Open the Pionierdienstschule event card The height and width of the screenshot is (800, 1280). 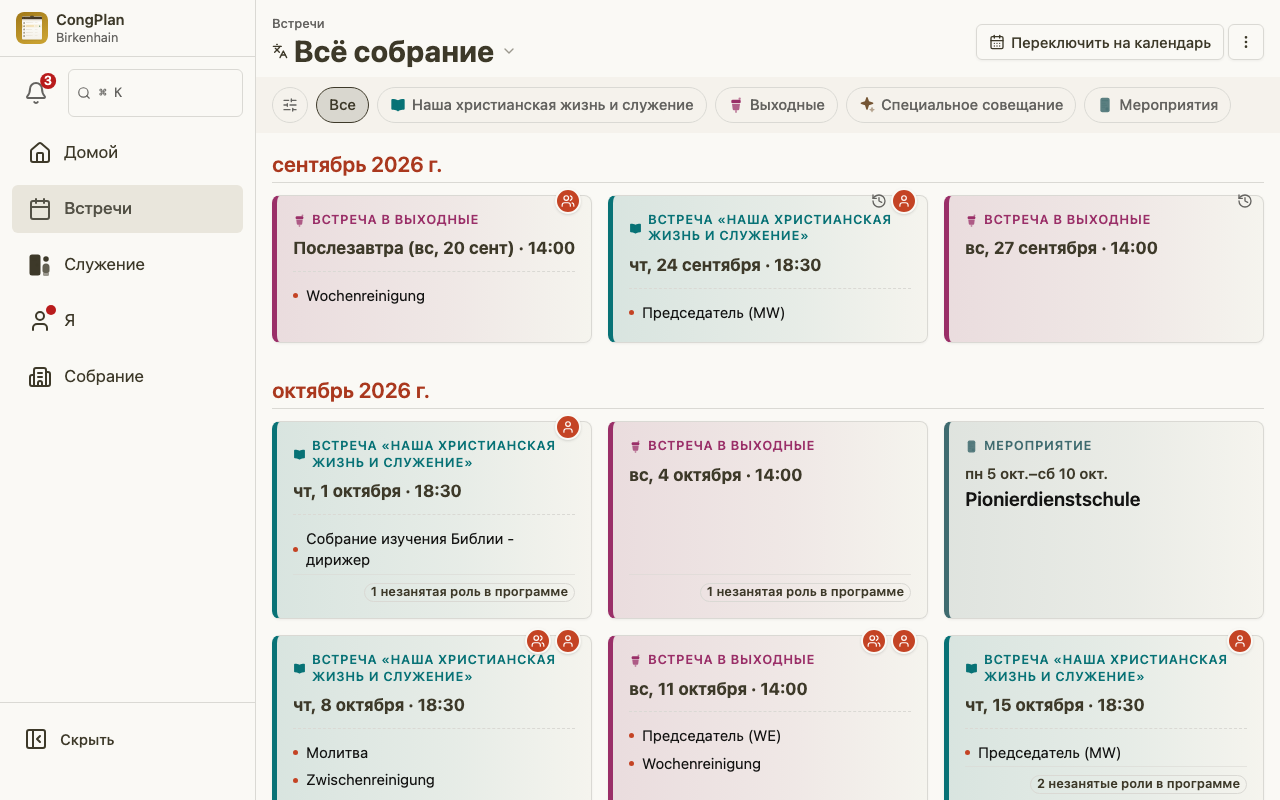tap(1104, 520)
